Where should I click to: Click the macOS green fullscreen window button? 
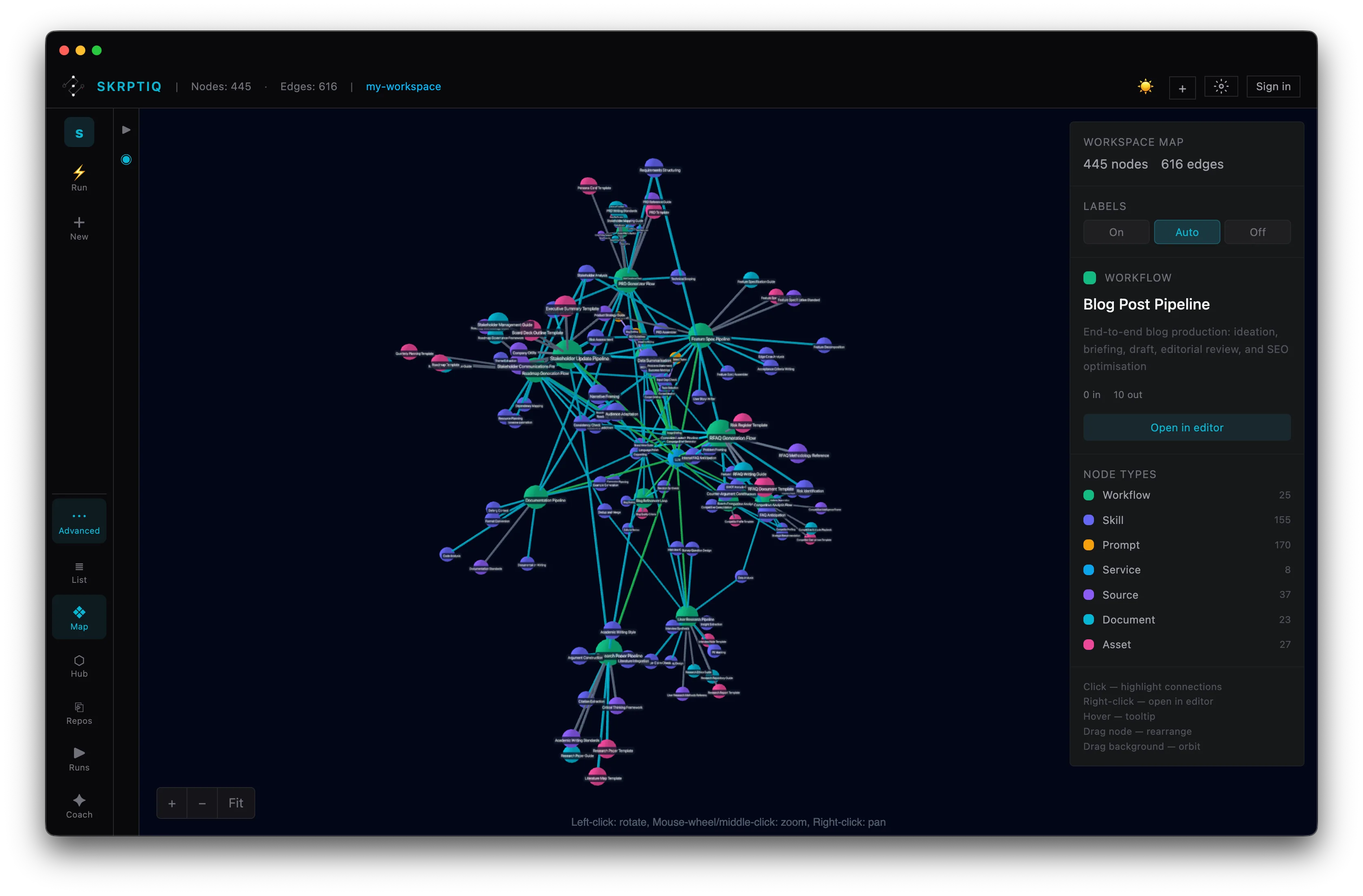(97, 50)
